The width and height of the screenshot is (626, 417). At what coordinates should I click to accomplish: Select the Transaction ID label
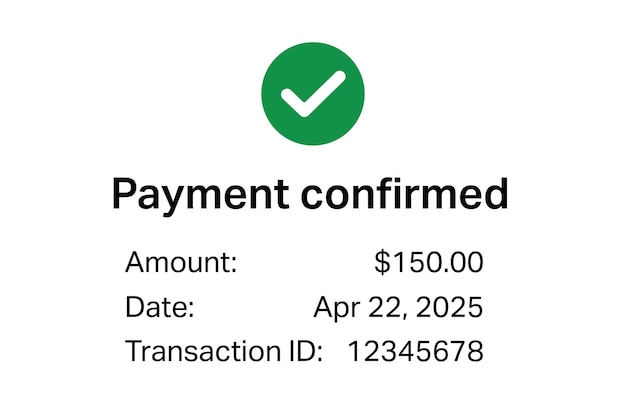224,351
